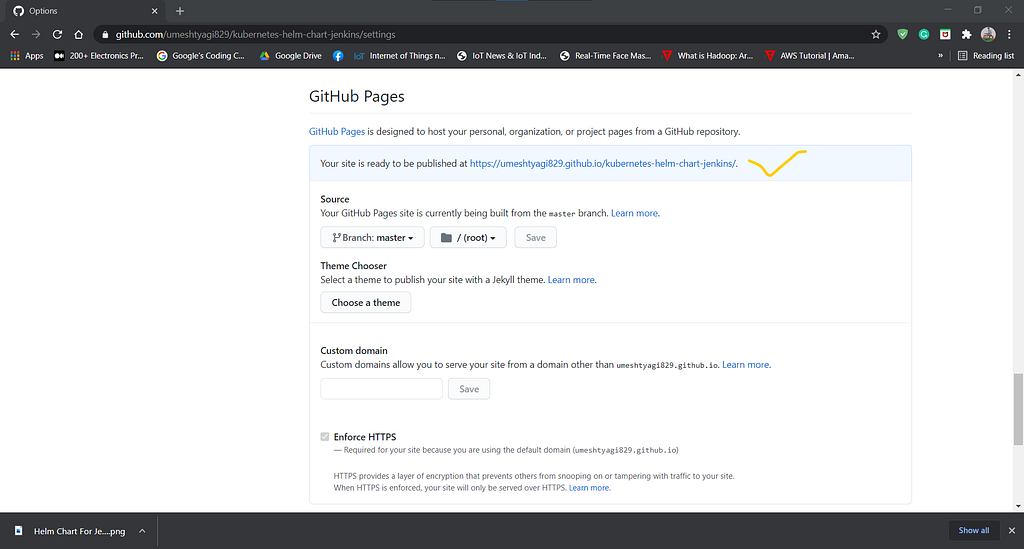
Task: Open the Internet of Things n... bookmark
Action: tap(400, 56)
